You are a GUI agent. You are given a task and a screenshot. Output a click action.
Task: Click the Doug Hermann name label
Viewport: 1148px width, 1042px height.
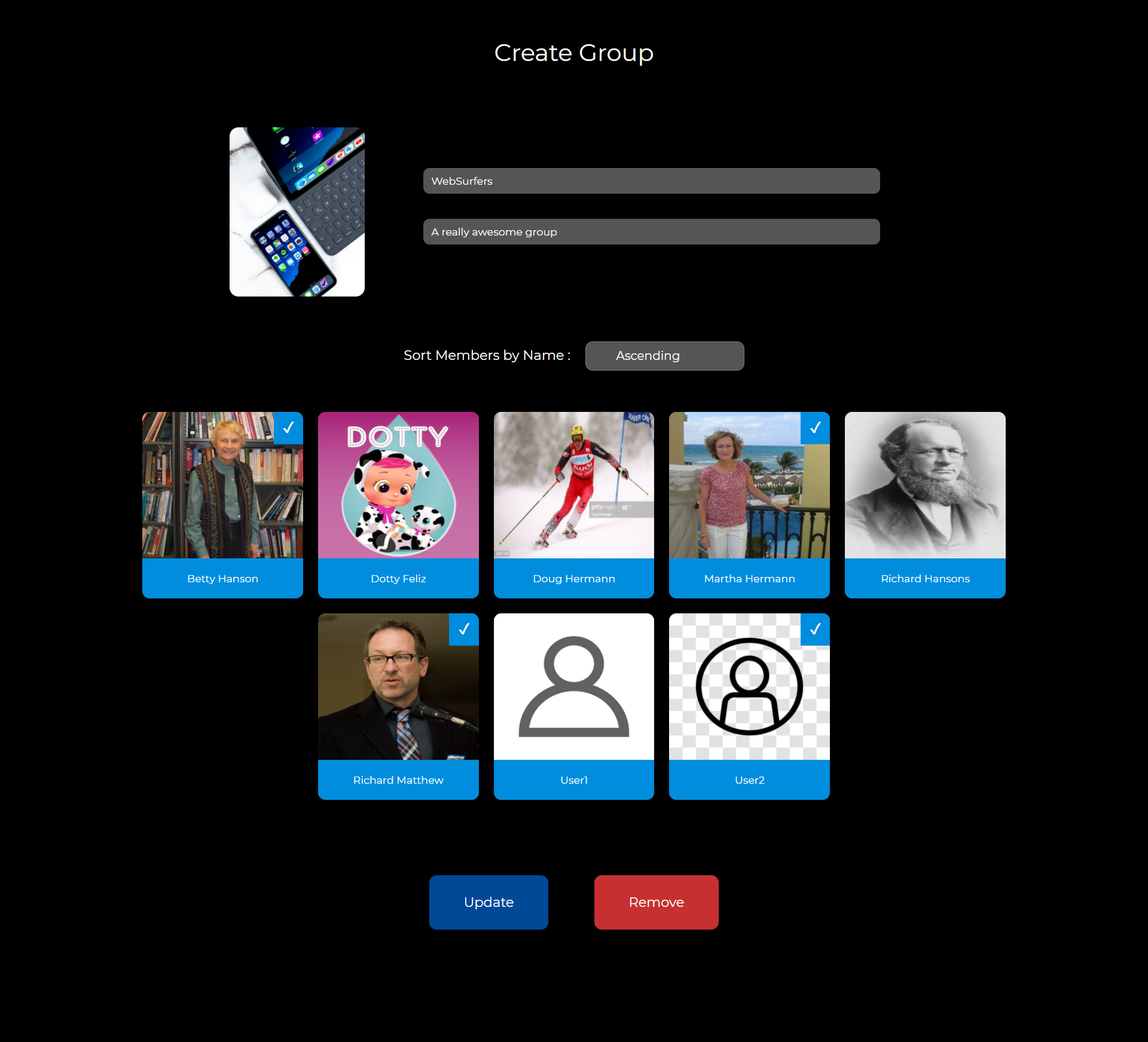click(574, 579)
